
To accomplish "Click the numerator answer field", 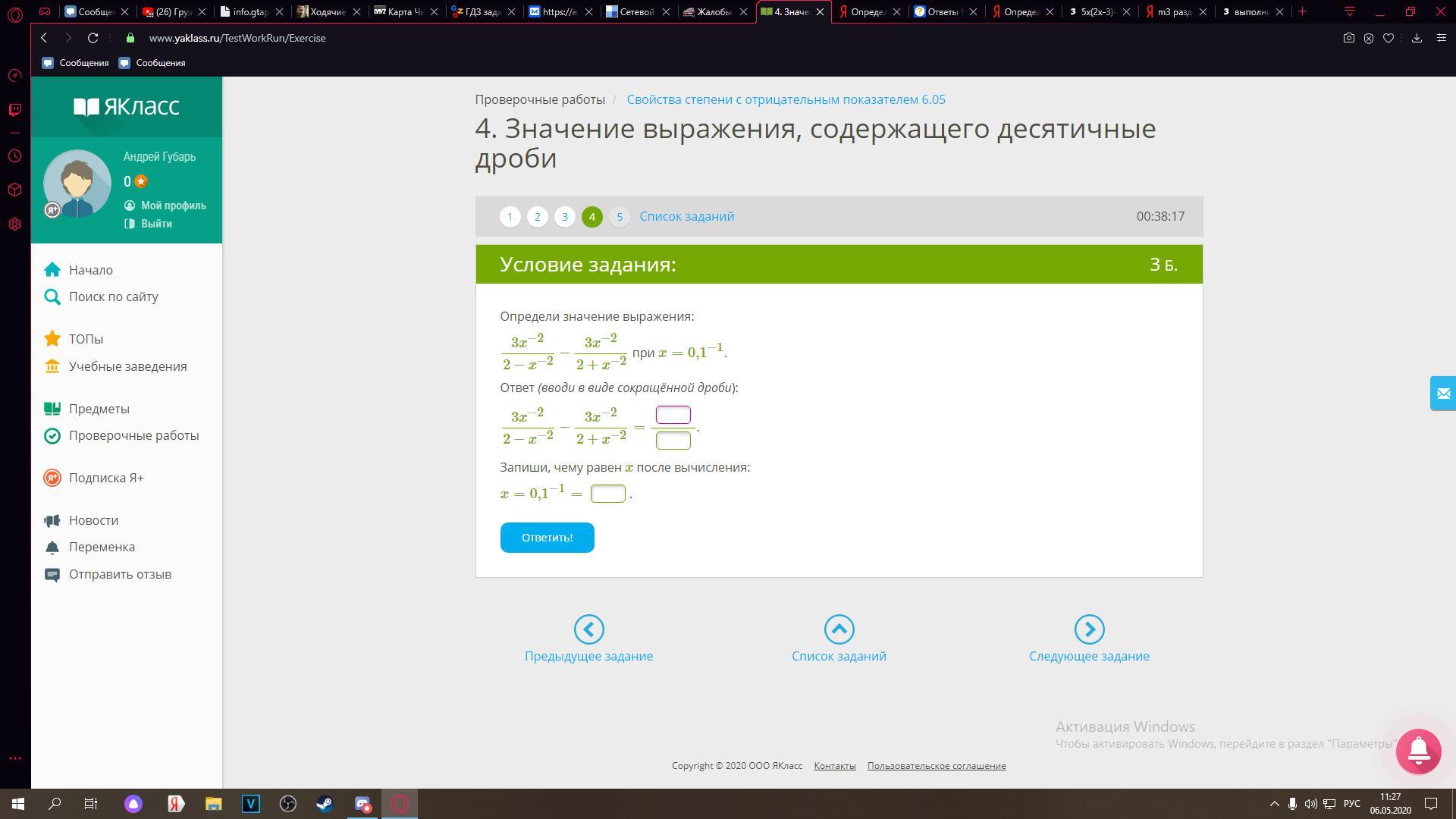I will point(673,415).
